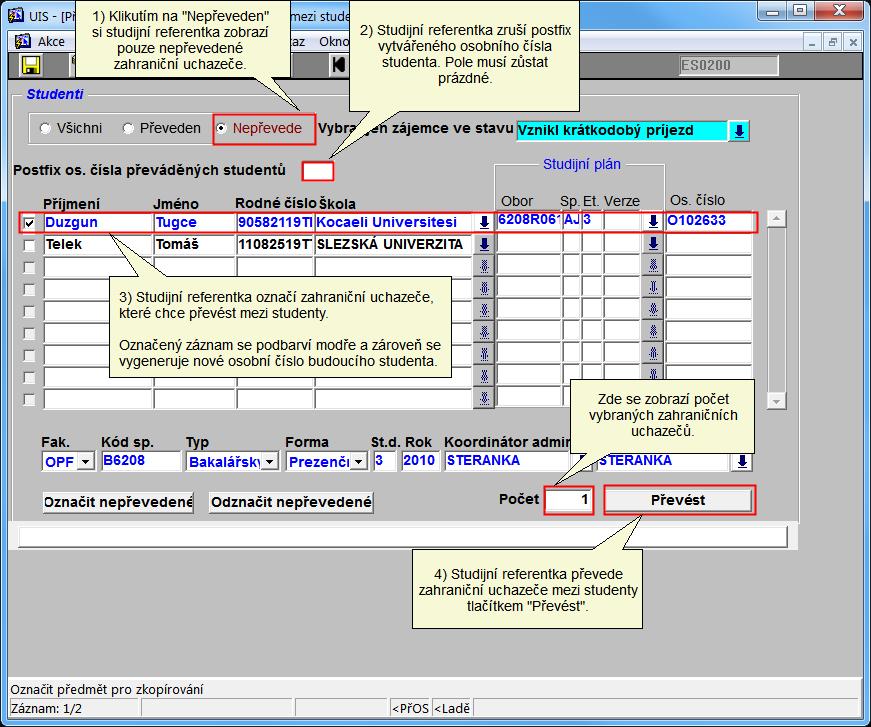The height and width of the screenshot is (727, 871).
Task: Click the message line field below the form
Action: pyautogui.click(x=403, y=537)
